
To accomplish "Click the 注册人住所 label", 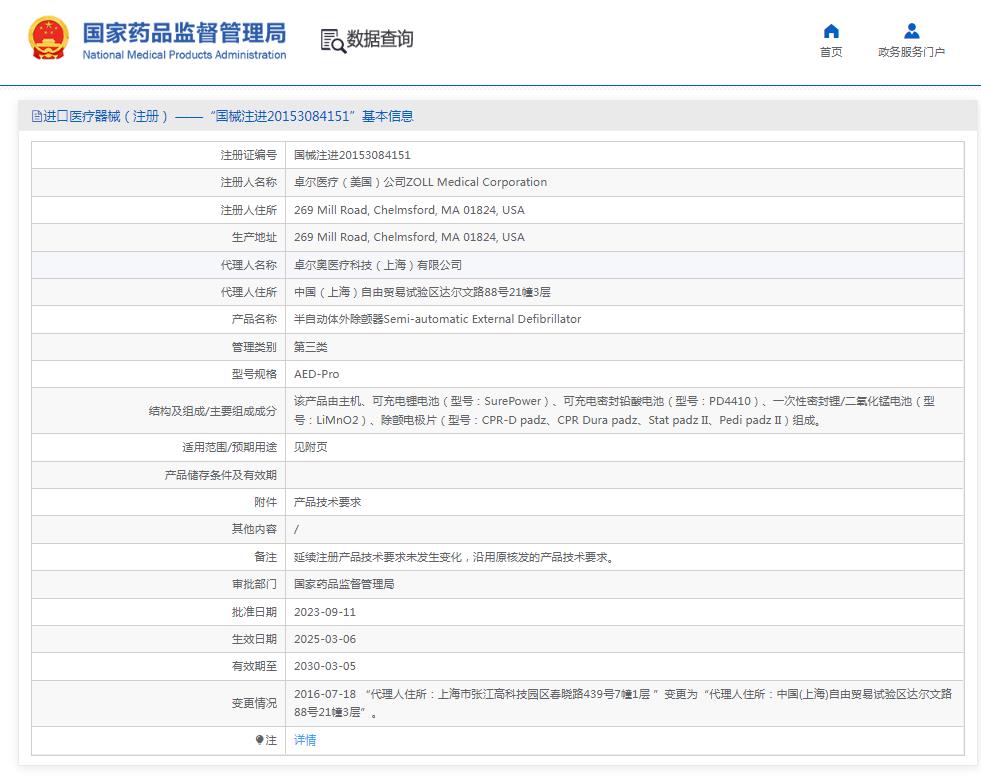I will pyautogui.click(x=248, y=210).
